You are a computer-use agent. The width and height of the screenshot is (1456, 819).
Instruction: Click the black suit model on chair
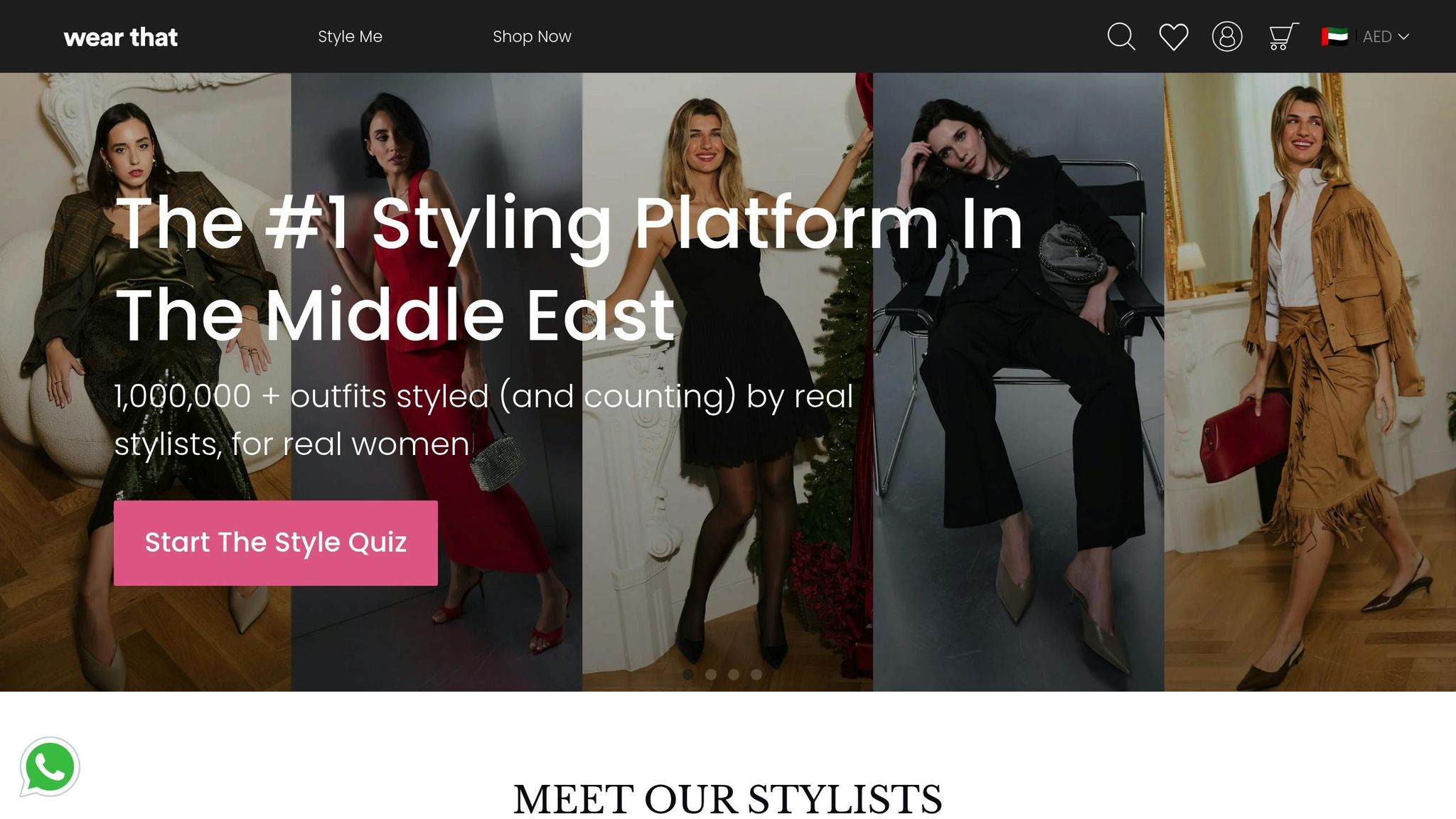[1019, 382]
